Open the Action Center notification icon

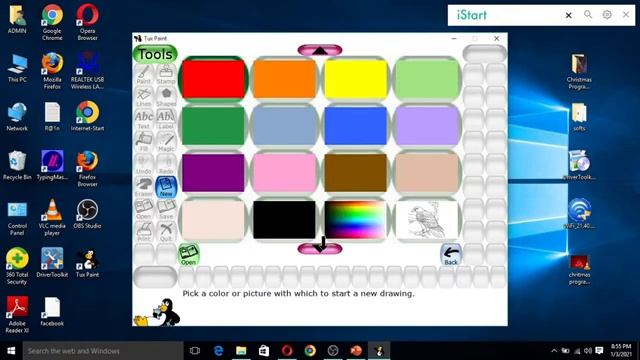(x=599, y=351)
